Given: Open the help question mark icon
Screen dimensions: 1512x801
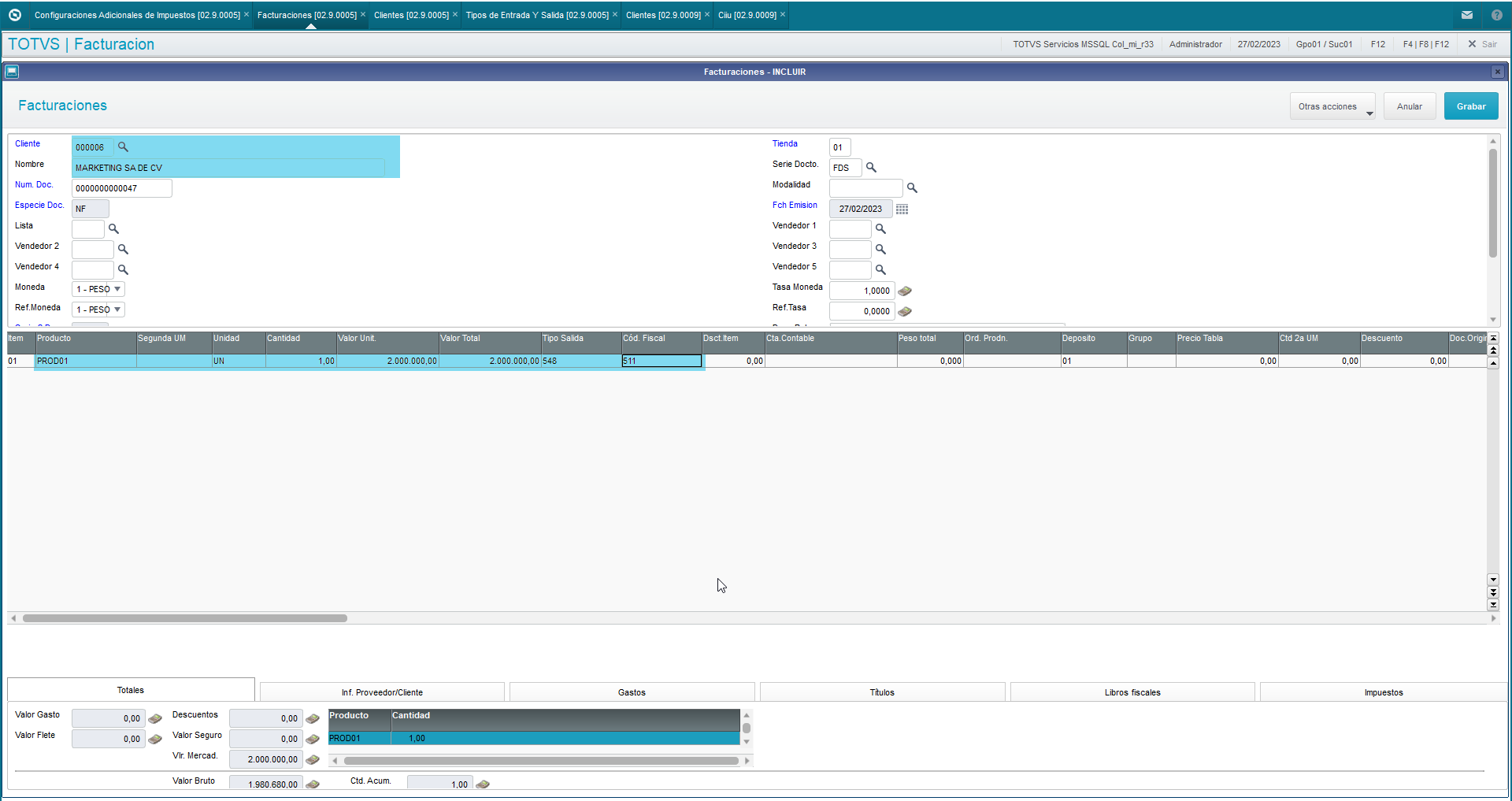Looking at the screenshot, I should pyautogui.click(x=1497, y=15).
